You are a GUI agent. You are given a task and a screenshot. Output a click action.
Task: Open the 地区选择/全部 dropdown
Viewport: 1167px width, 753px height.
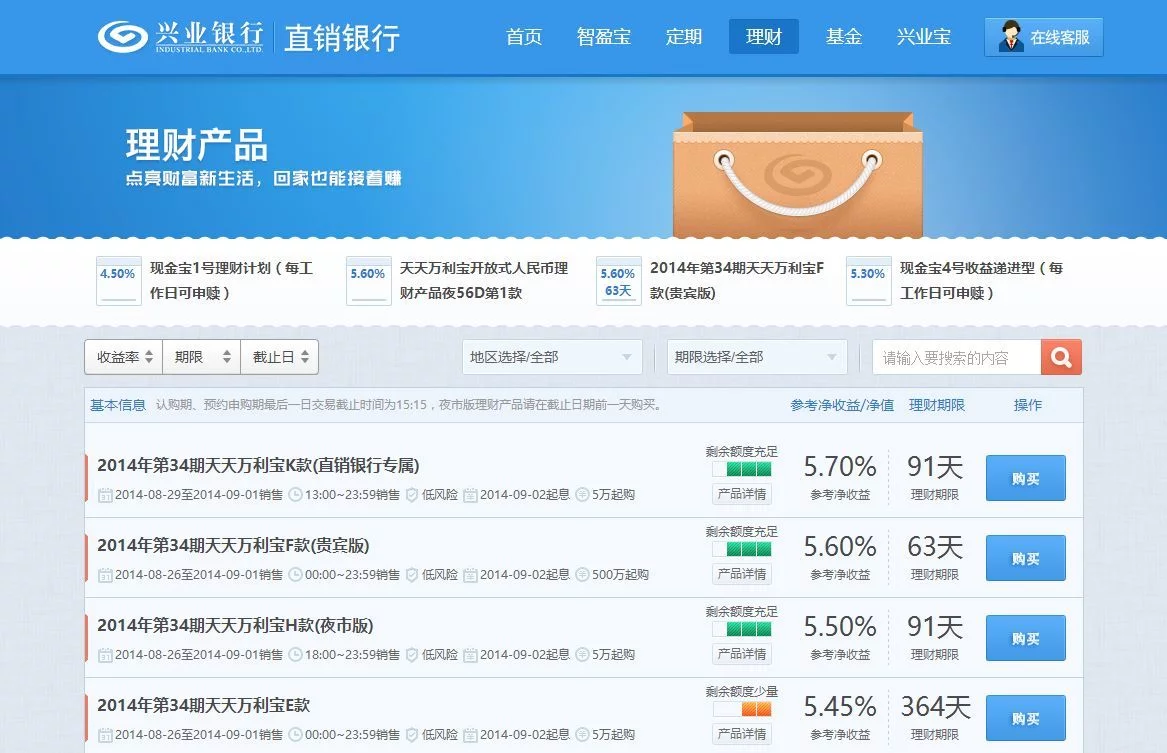pyautogui.click(x=551, y=357)
